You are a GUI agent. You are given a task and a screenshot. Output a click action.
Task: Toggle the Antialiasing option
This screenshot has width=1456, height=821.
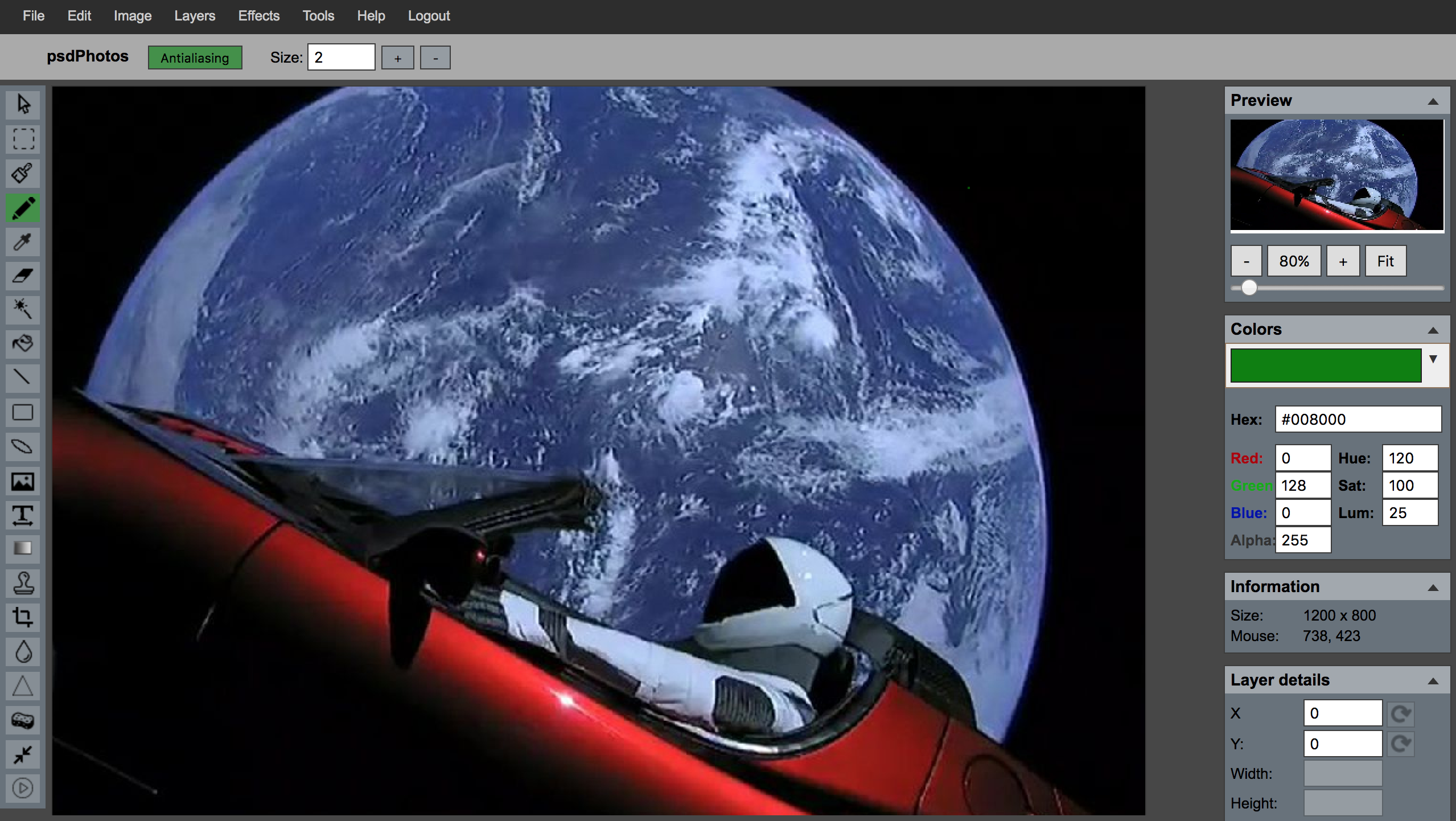pyautogui.click(x=195, y=58)
